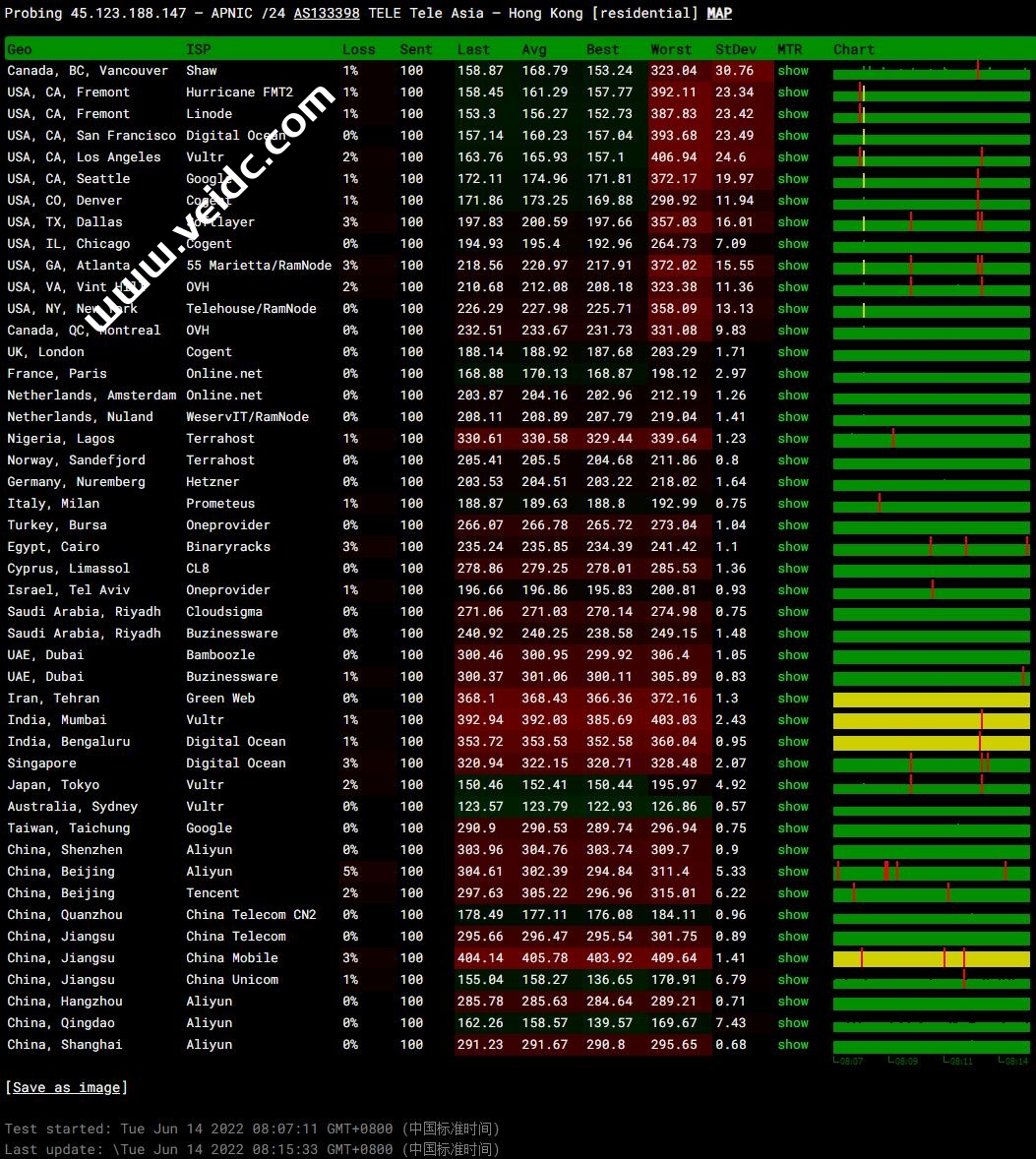Image resolution: width=1036 pixels, height=1159 pixels.
Task: Show MTR for USA Seattle row
Action: pyautogui.click(x=793, y=179)
